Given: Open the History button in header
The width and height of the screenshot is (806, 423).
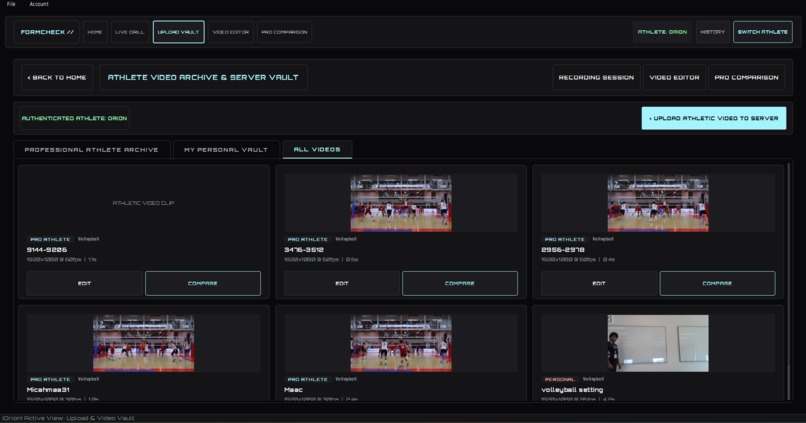Looking at the screenshot, I should 712,32.
